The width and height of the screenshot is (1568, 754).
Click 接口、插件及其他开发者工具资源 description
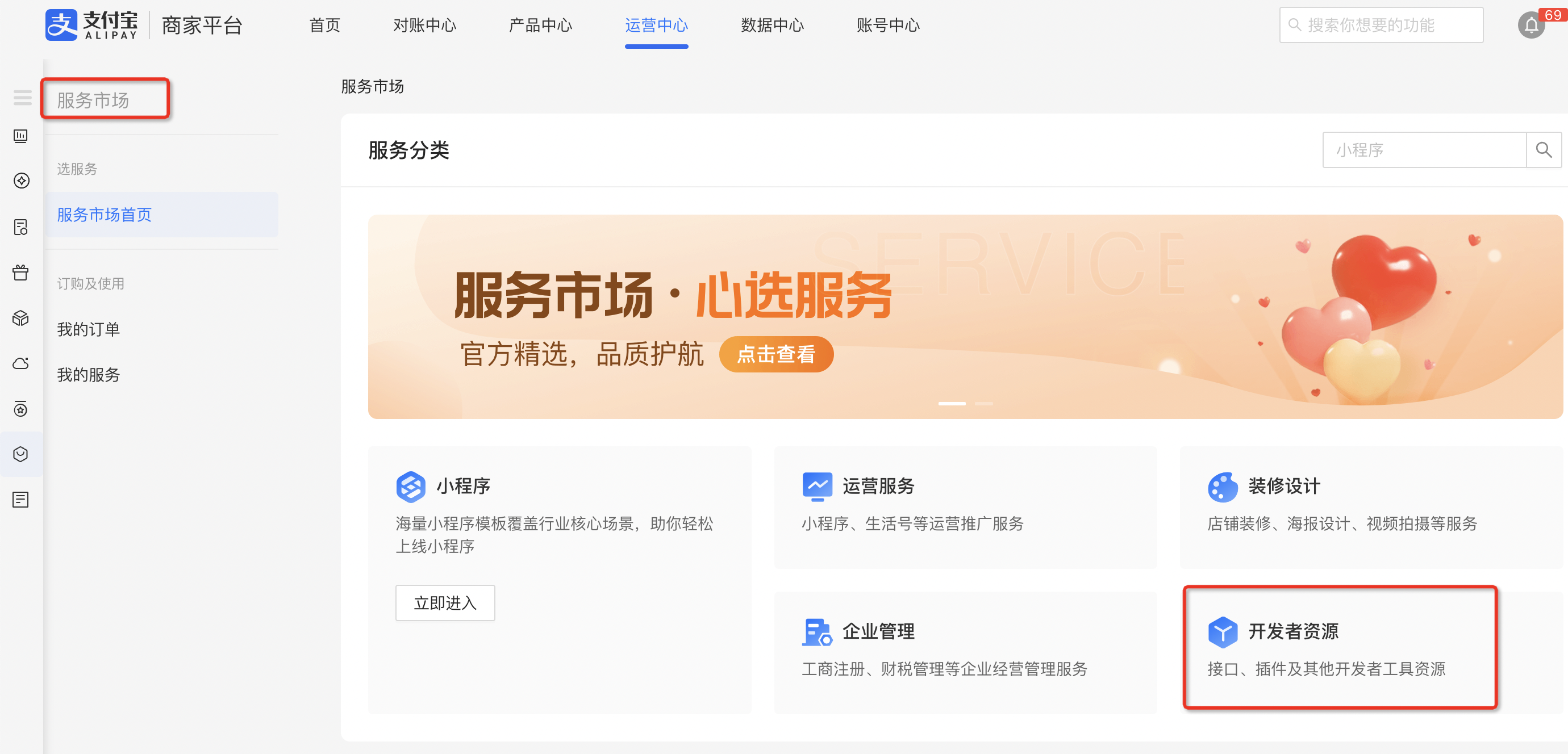[1327, 669]
